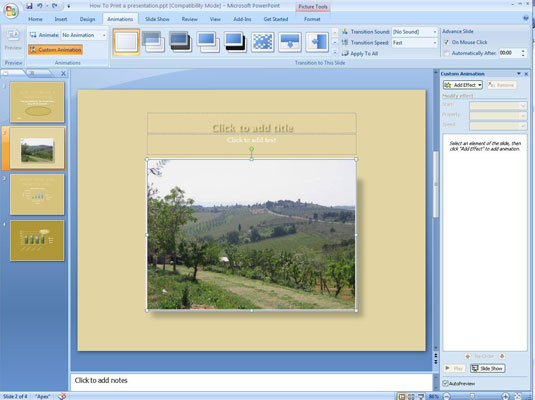
Task: Save the presentation with the floppy disk icon
Action: [x=29, y=6]
